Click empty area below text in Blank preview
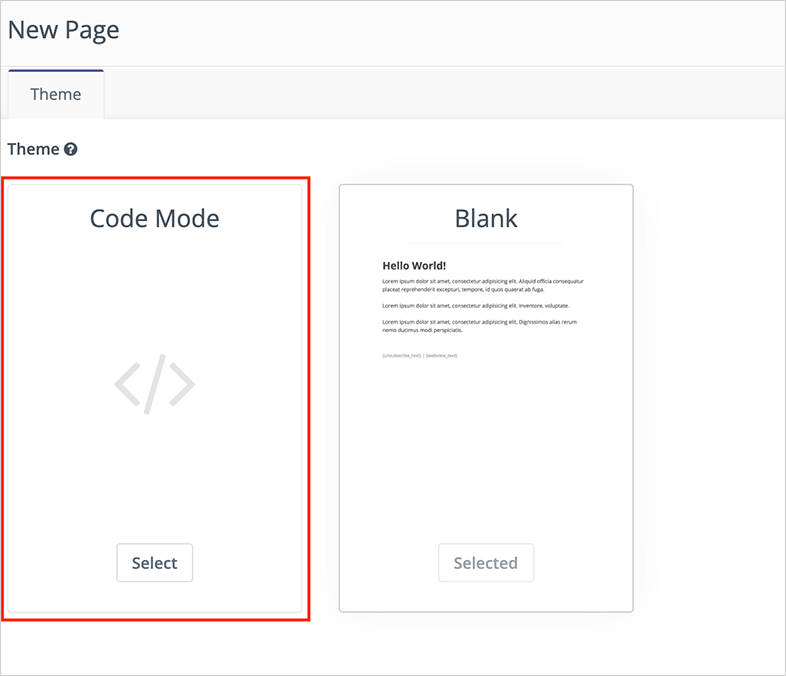786x676 pixels. coord(486,450)
